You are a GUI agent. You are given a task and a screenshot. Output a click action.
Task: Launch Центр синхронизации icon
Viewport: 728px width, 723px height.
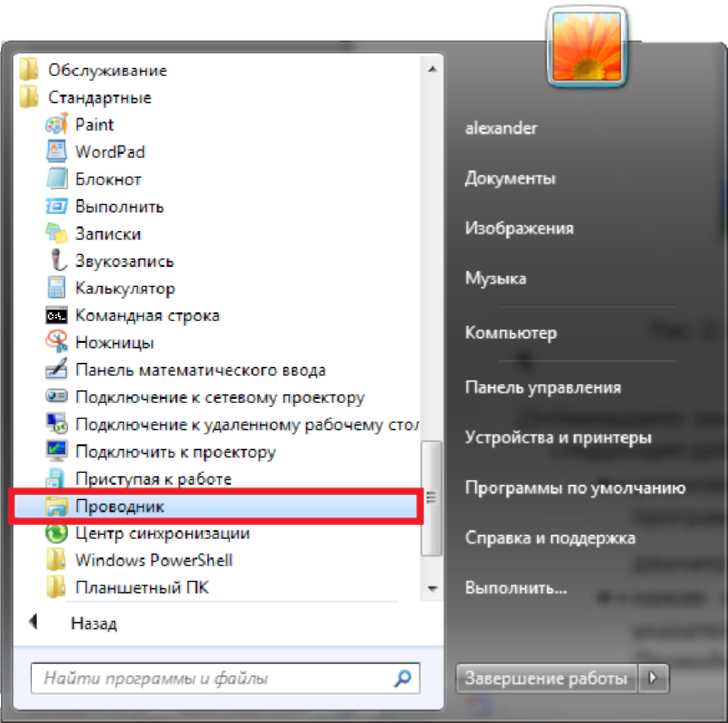pos(57,533)
